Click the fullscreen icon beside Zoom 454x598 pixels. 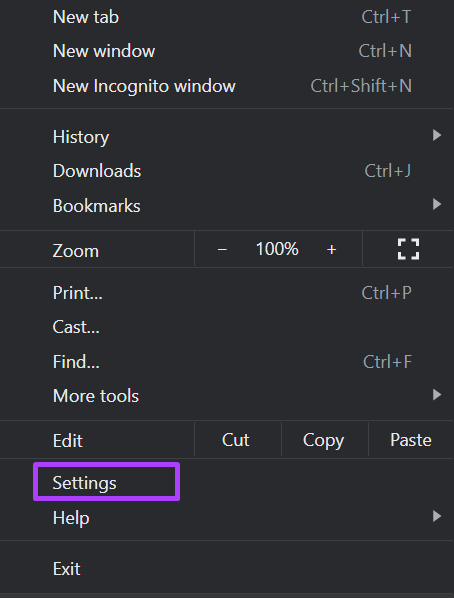click(408, 249)
